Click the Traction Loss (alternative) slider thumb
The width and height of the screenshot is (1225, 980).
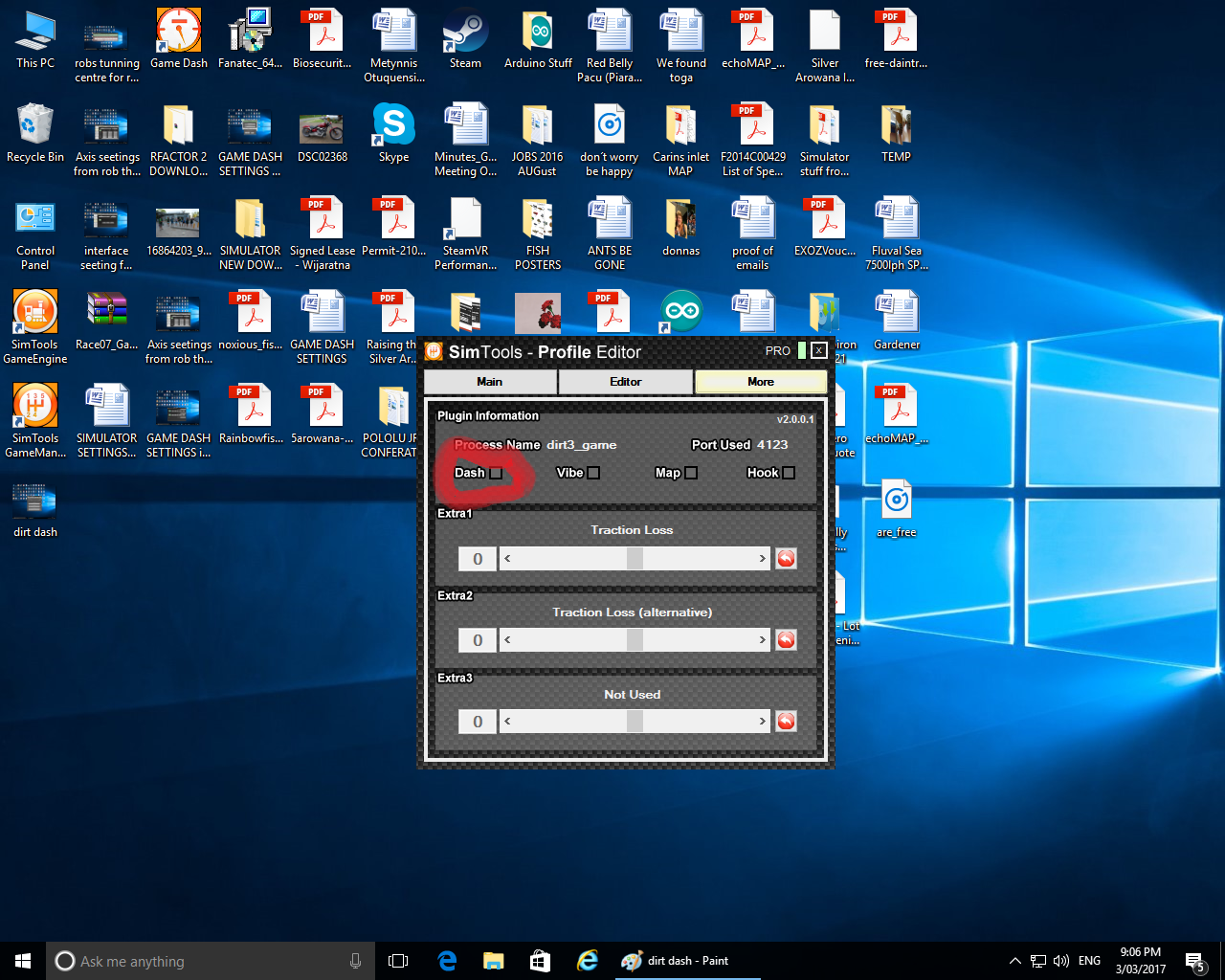(x=635, y=639)
